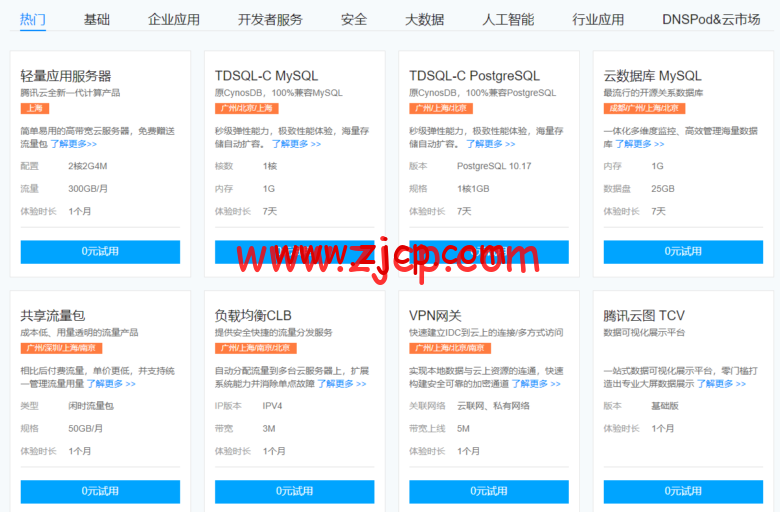
Task: Open the 企业应用 tab
Action: [x=174, y=19]
